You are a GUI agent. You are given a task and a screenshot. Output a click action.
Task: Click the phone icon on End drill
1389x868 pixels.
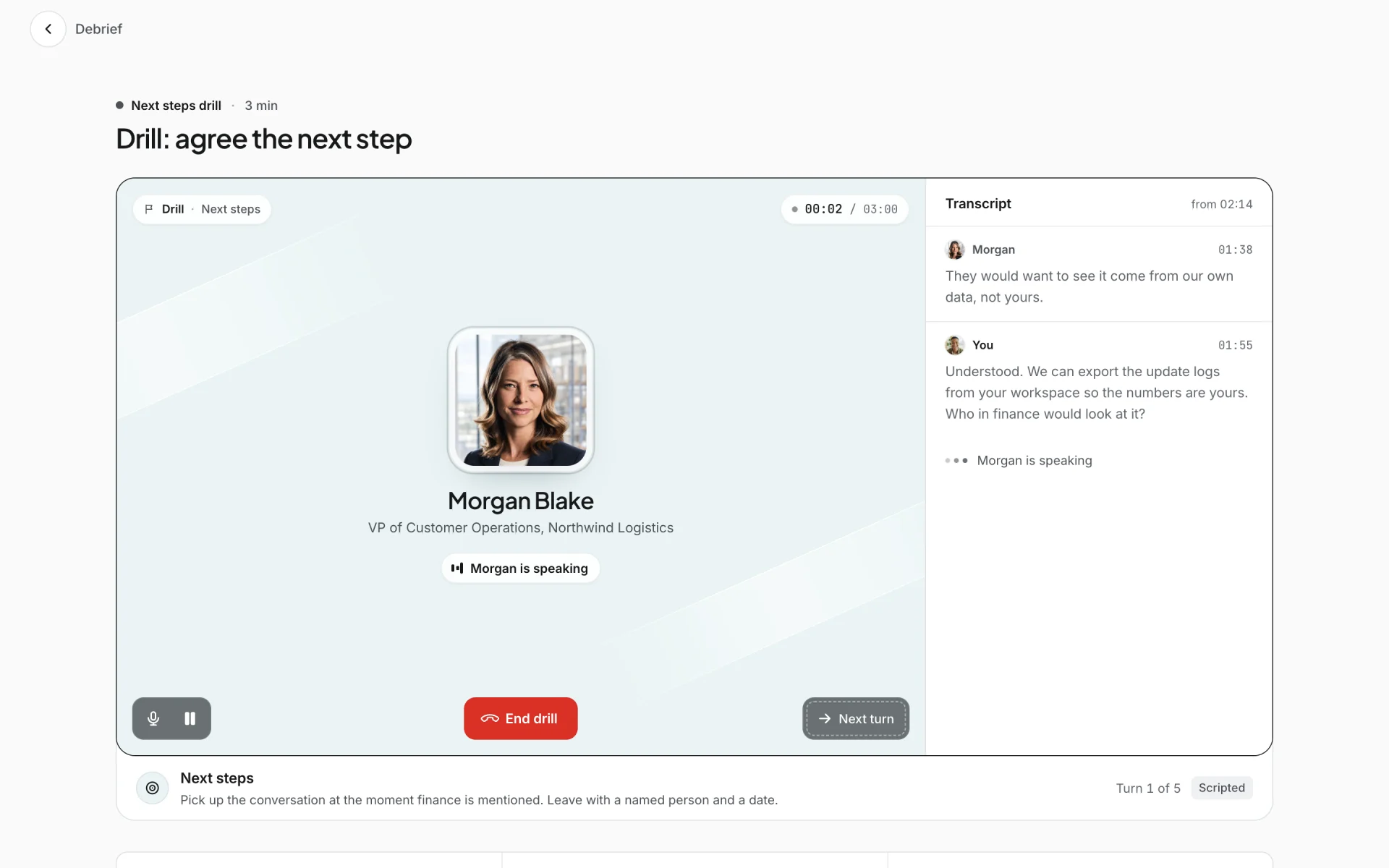tap(490, 718)
